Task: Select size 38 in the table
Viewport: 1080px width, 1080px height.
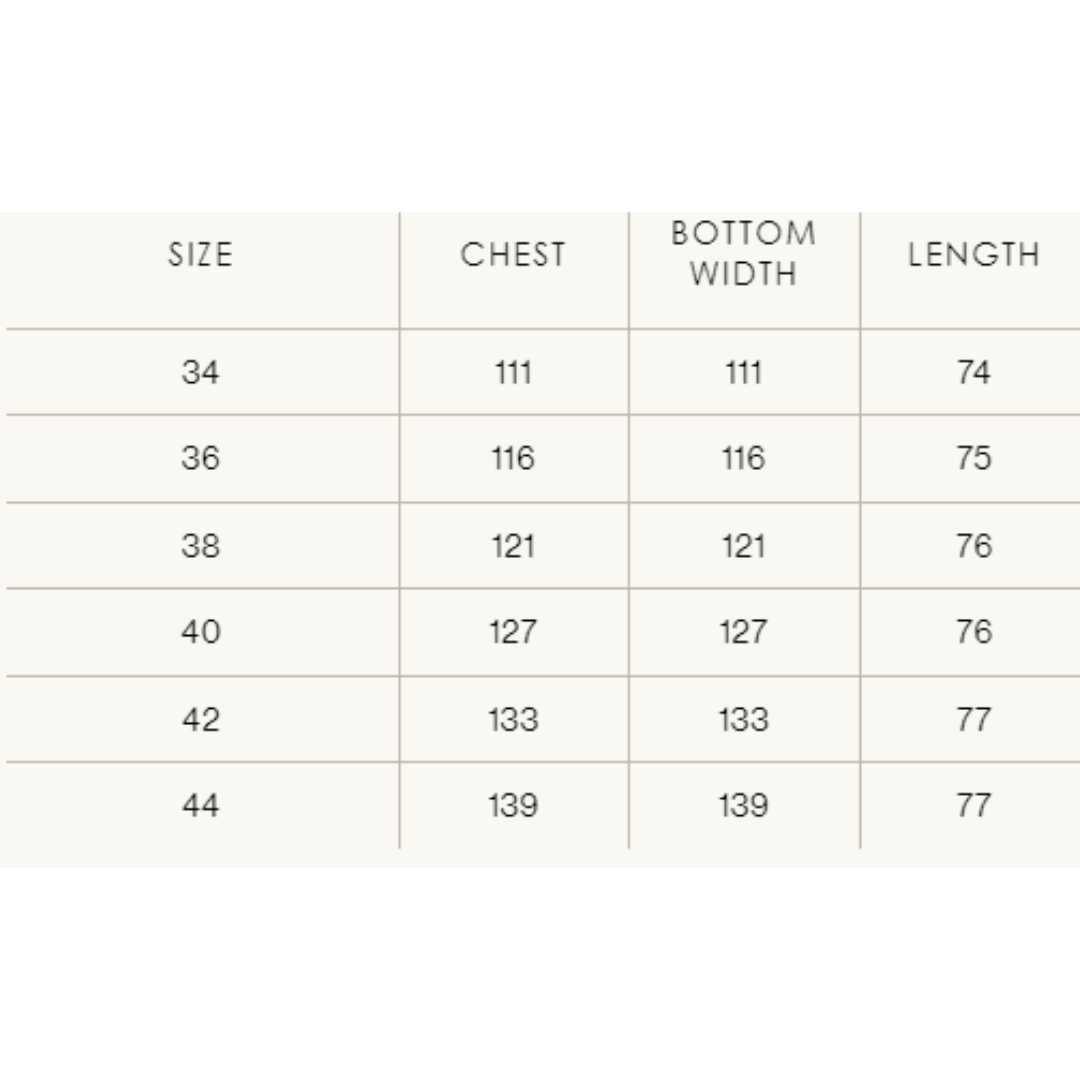Action: [x=200, y=546]
